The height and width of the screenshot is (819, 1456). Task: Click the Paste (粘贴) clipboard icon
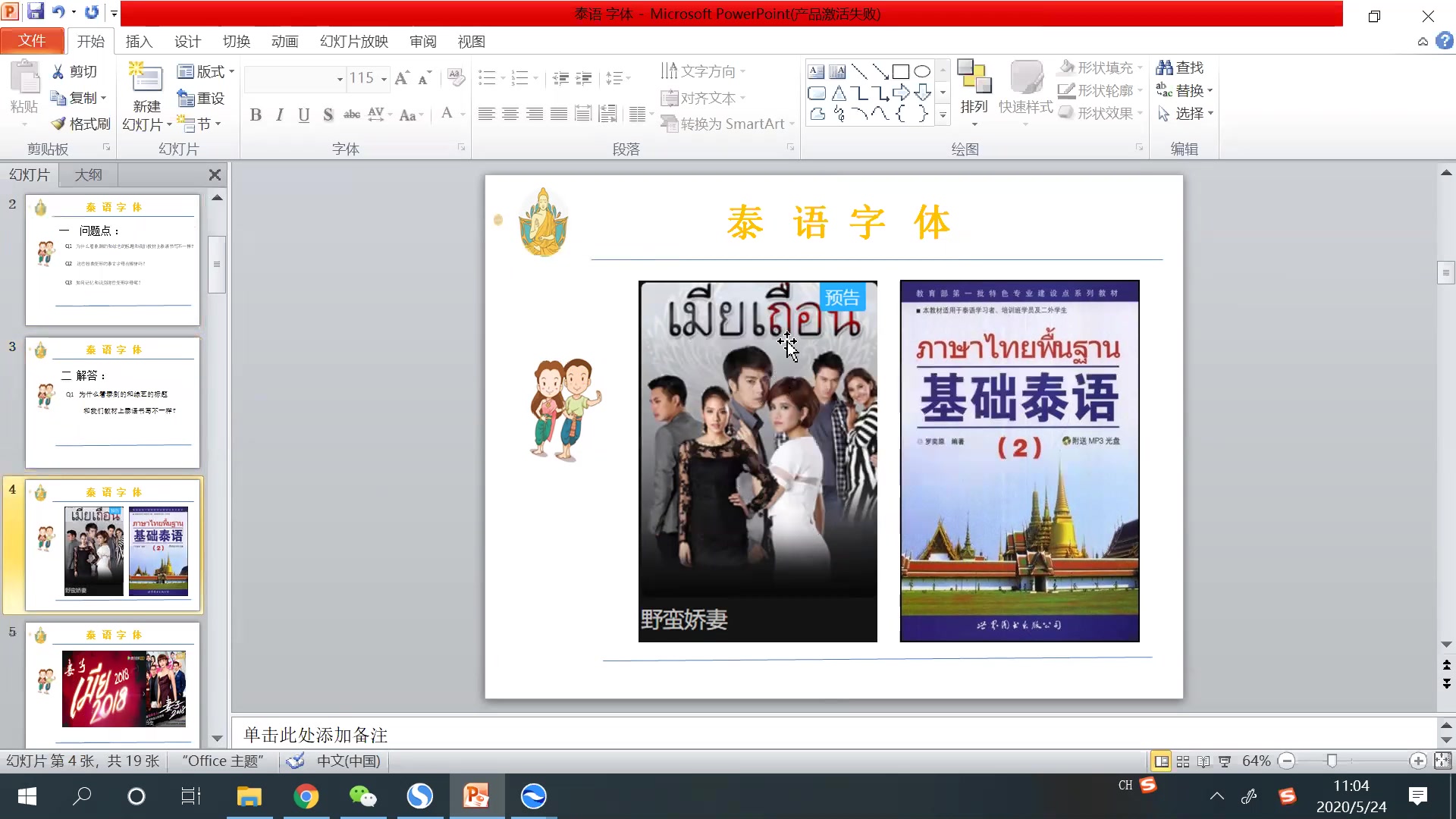(24, 78)
